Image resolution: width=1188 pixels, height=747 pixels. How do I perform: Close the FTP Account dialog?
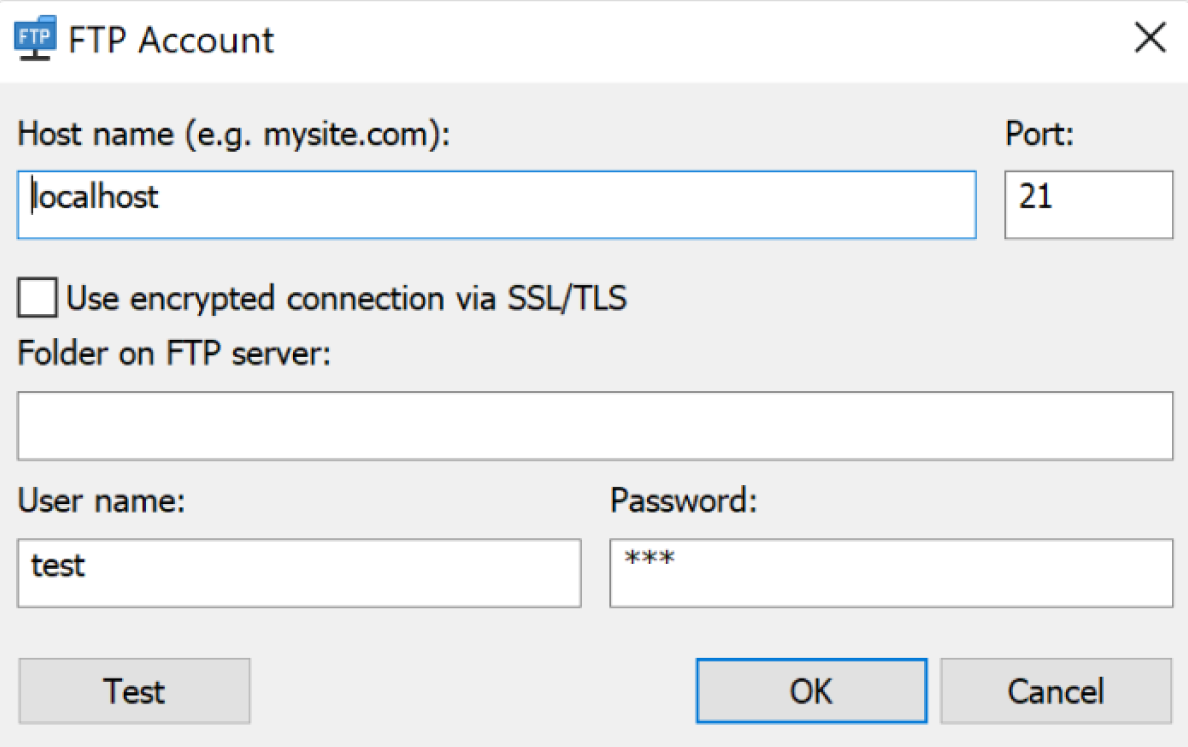pyautogui.click(x=1149, y=37)
